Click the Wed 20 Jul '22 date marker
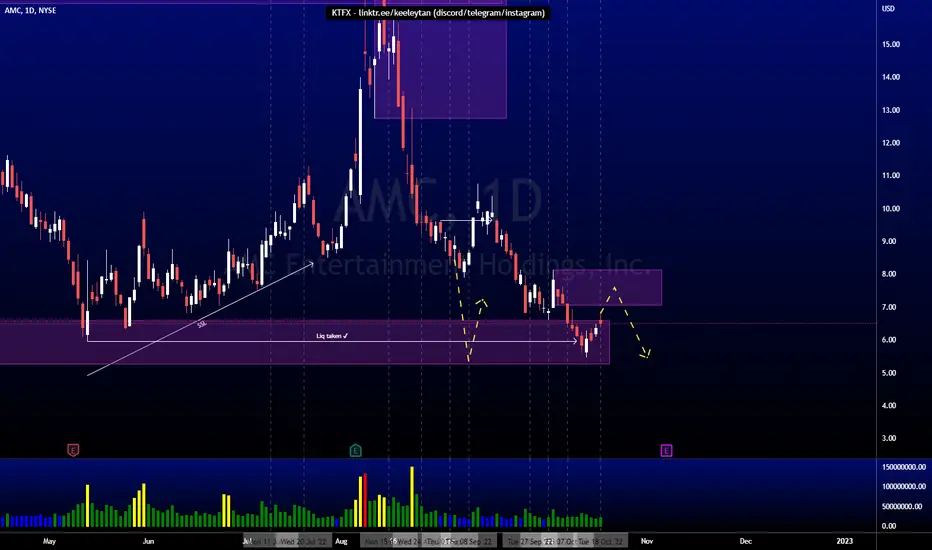Image resolution: width=932 pixels, height=550 pixels. (304, 542)
